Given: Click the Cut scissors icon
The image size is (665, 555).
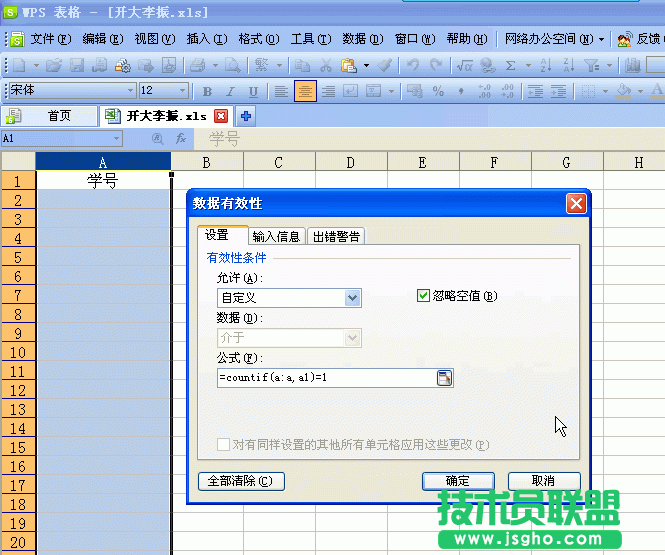Looking at the screenshot, I should (x=326, y=65).
